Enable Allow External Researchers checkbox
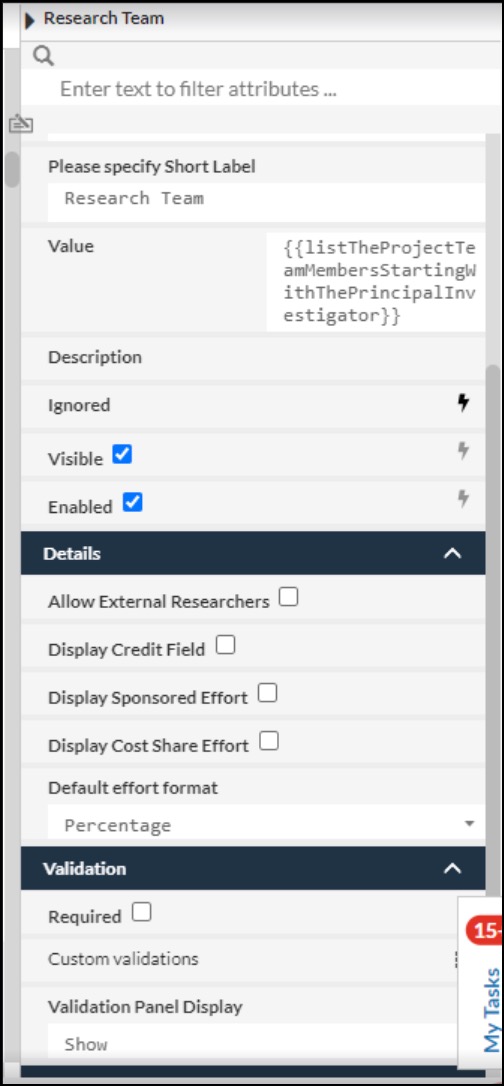The height and width of the screenshot is (1086, 504). (288, 597)
